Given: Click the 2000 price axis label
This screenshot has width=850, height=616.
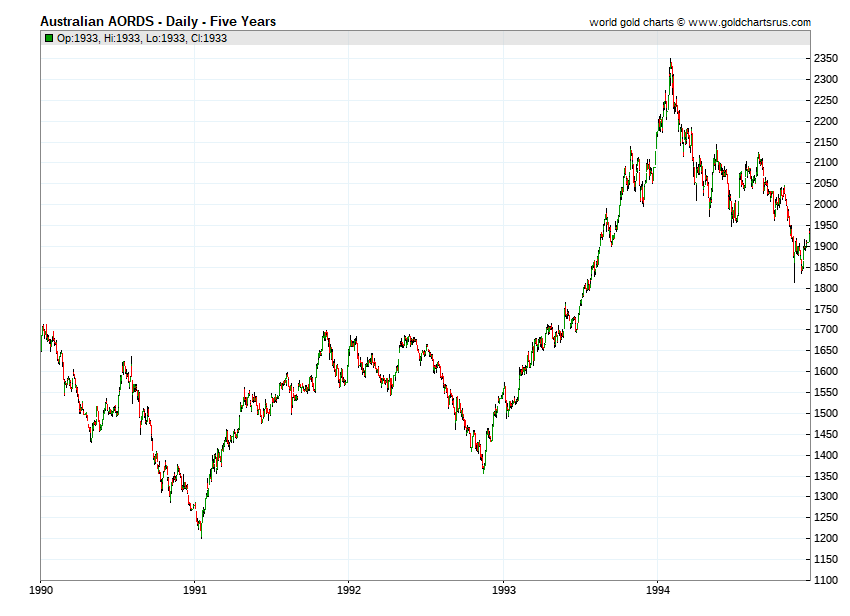Looking at the screenshot, I should (x=826, y=204).
